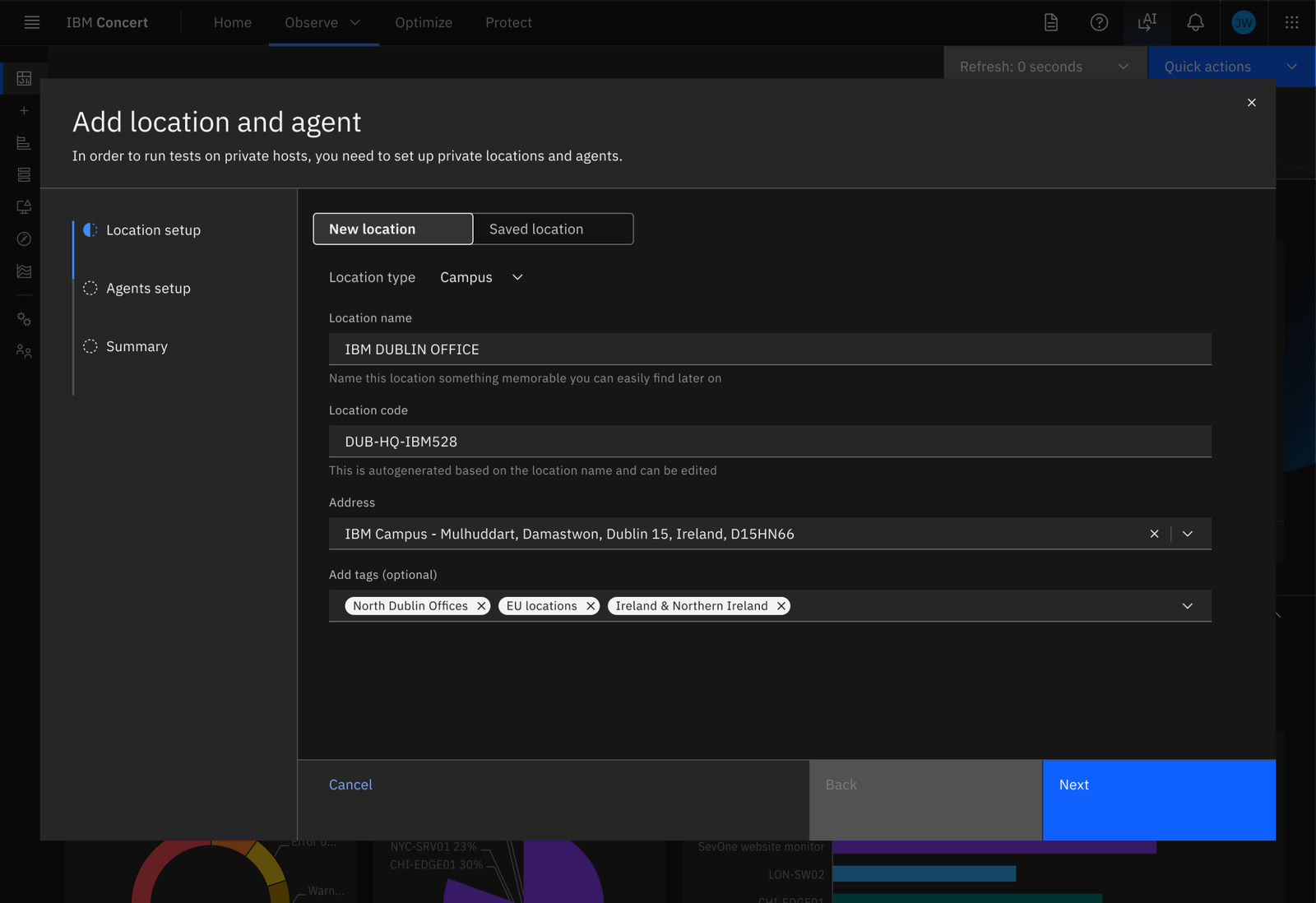Select the Agents setup step
This screenshot has width=1316, height=903.
point(137,289)
